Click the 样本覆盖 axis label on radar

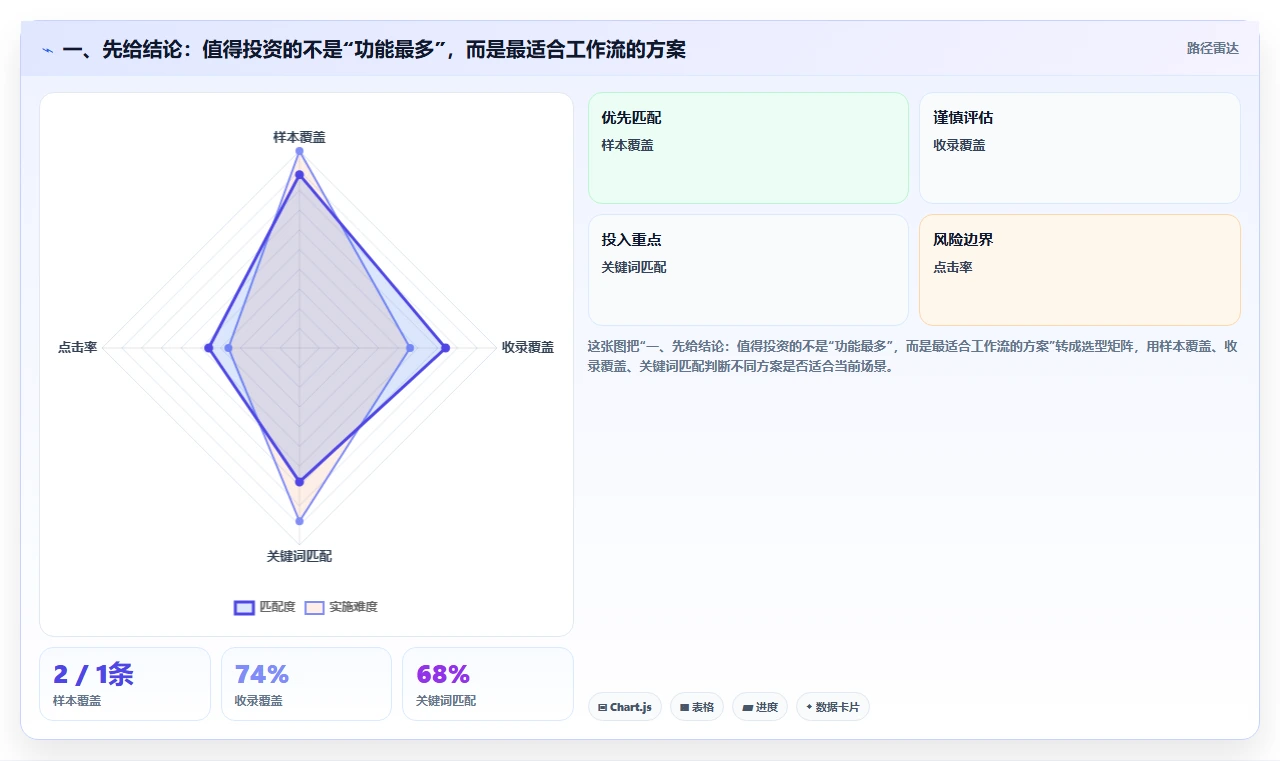pos(299,137)
